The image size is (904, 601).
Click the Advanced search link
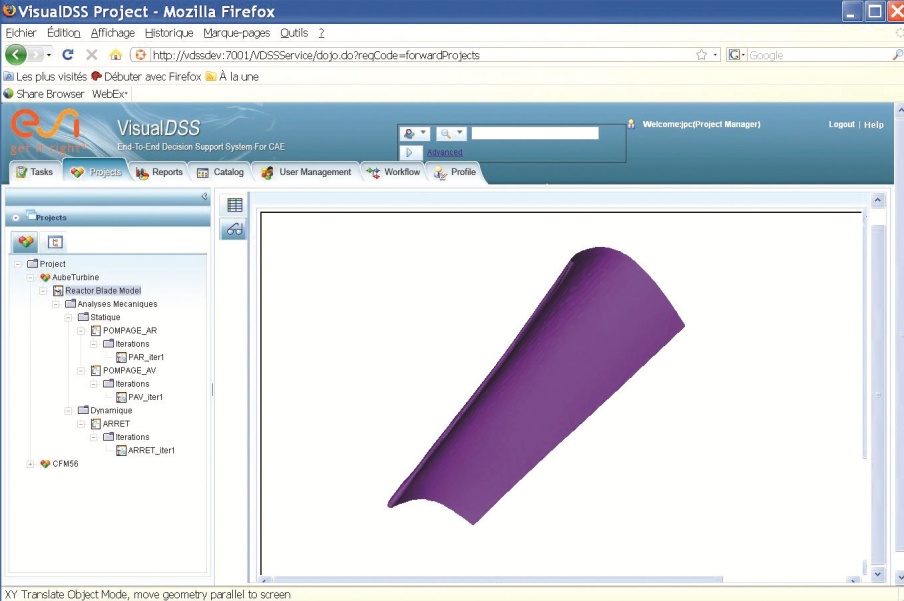tap(445, 152)
